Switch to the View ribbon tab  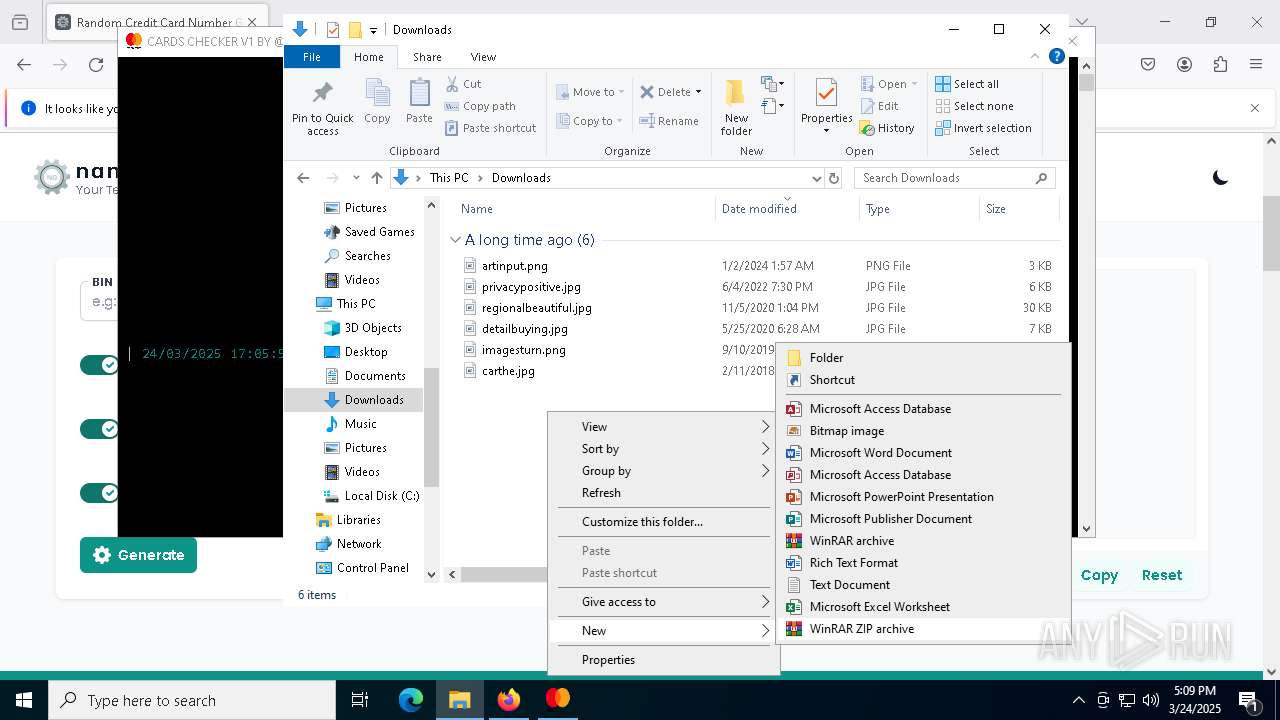click(x=483, y=57)
